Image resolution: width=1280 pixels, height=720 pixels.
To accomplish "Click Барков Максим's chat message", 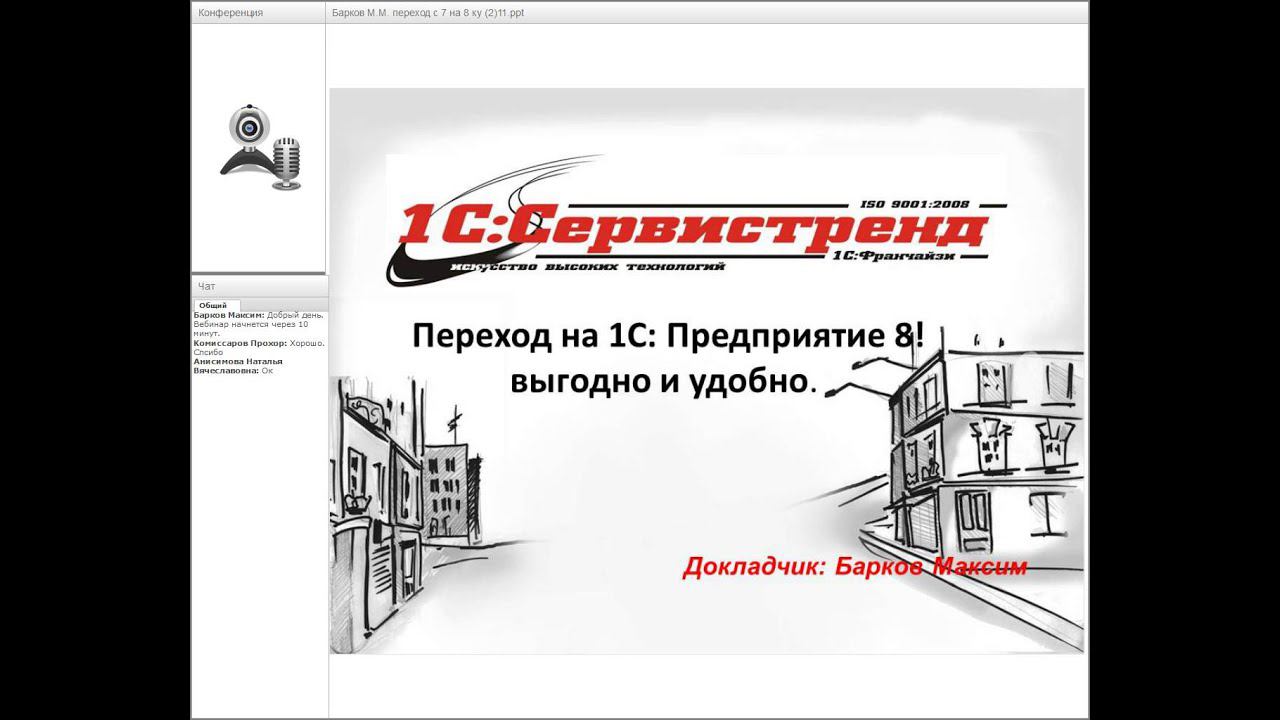I will pos(258,324).
